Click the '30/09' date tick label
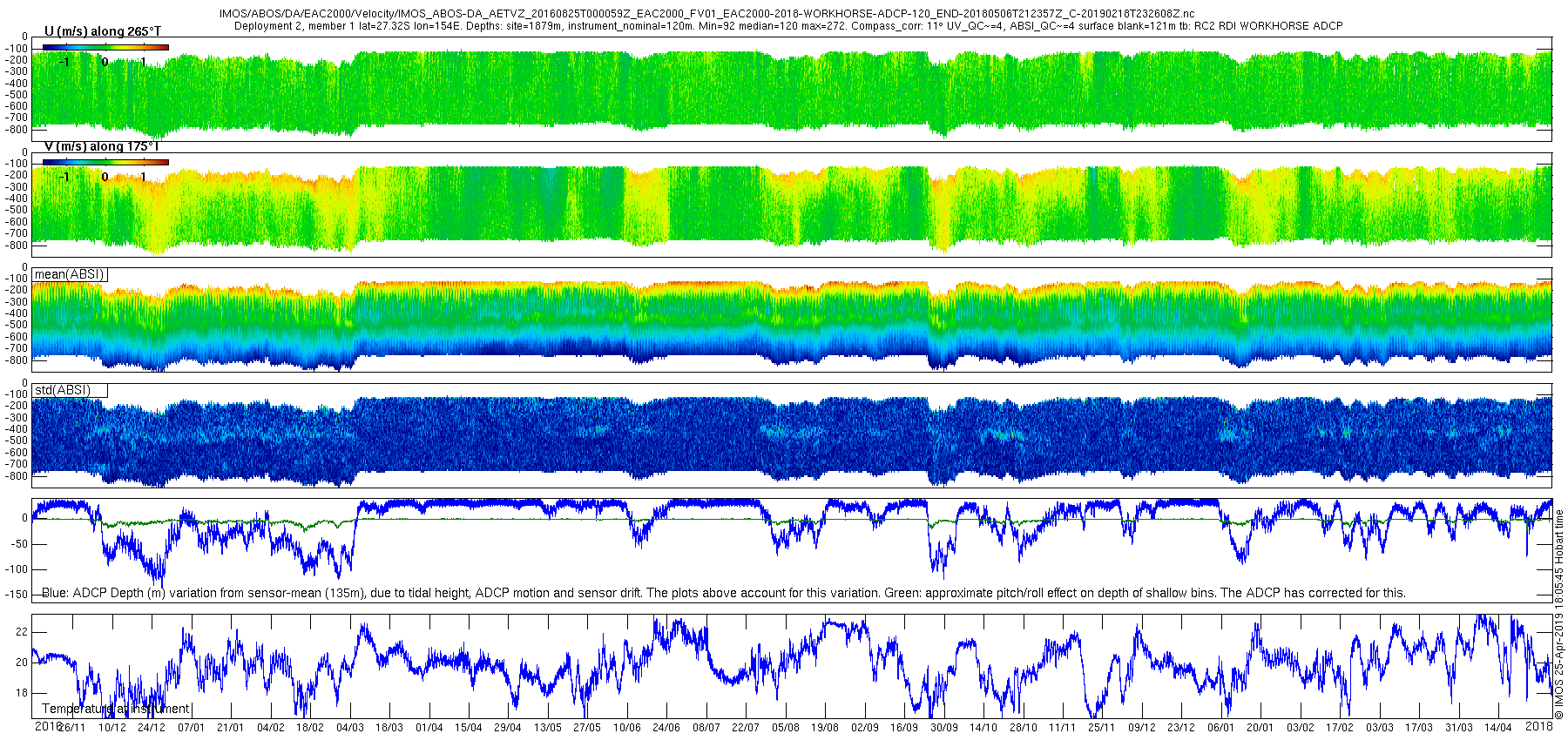The height and width of the screenshot is (740, 1568). tap(944, 728)
